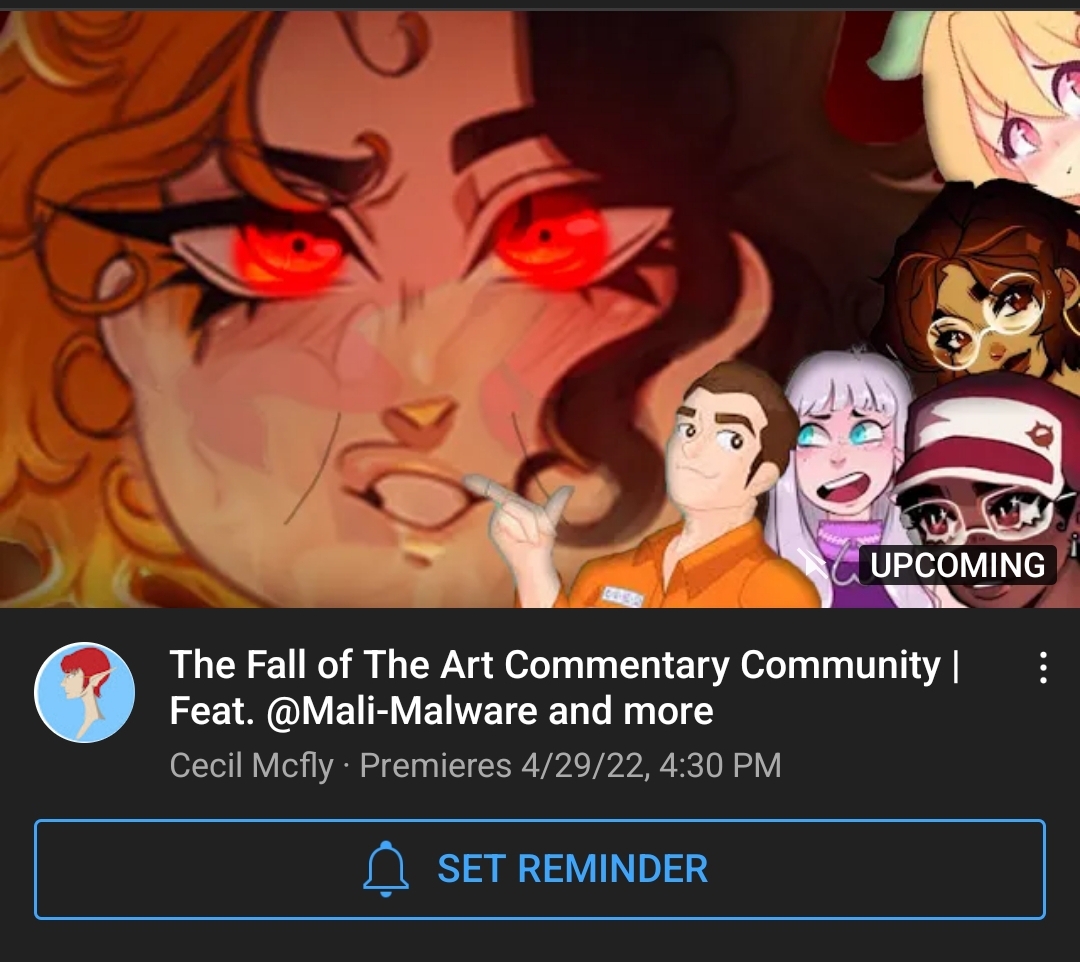
Task: Click the name tag on the orange shirt
Action: tap(622, 596)
